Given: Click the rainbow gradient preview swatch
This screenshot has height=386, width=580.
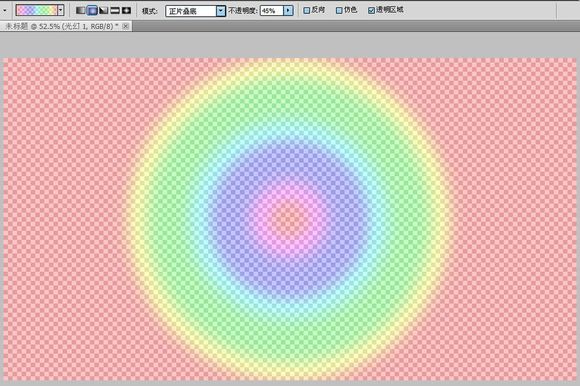Looking at the screenshot, I should coord(36,10).
